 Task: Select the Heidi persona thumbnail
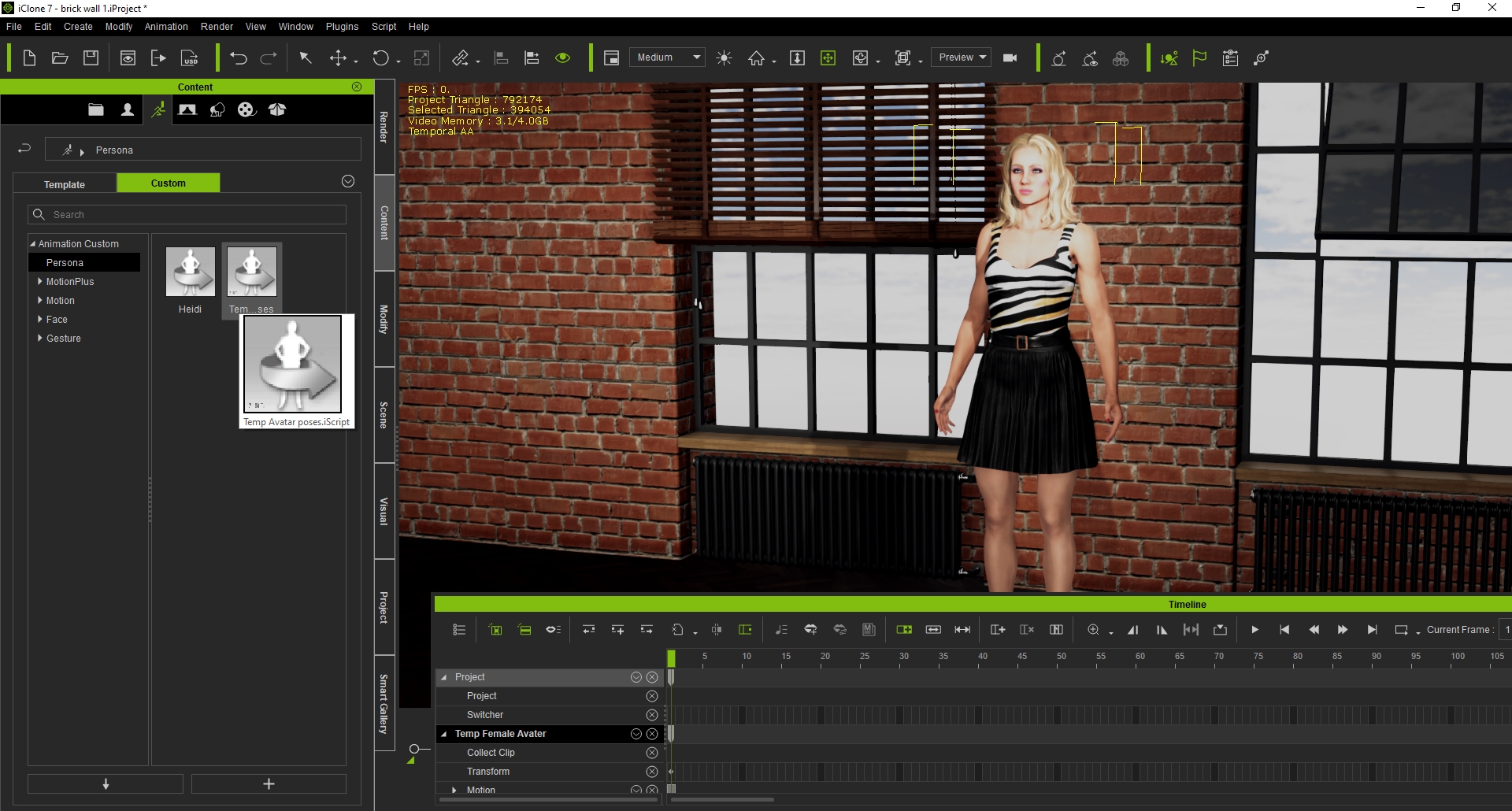pos(190,272)
